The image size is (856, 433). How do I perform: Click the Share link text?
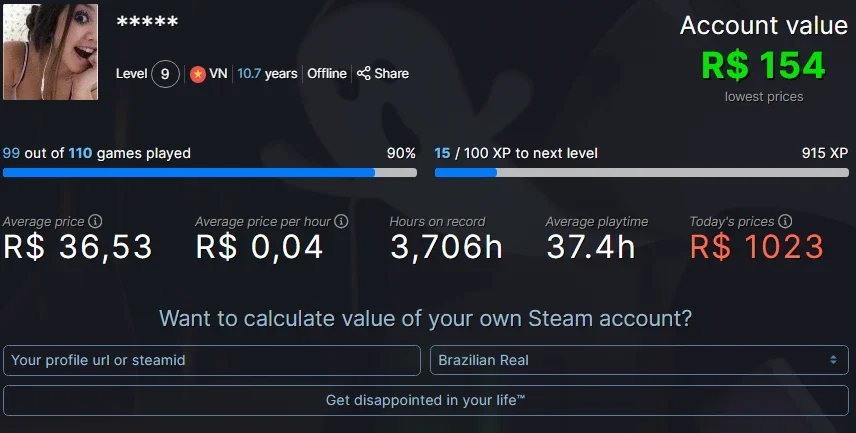tap(391, 73)
